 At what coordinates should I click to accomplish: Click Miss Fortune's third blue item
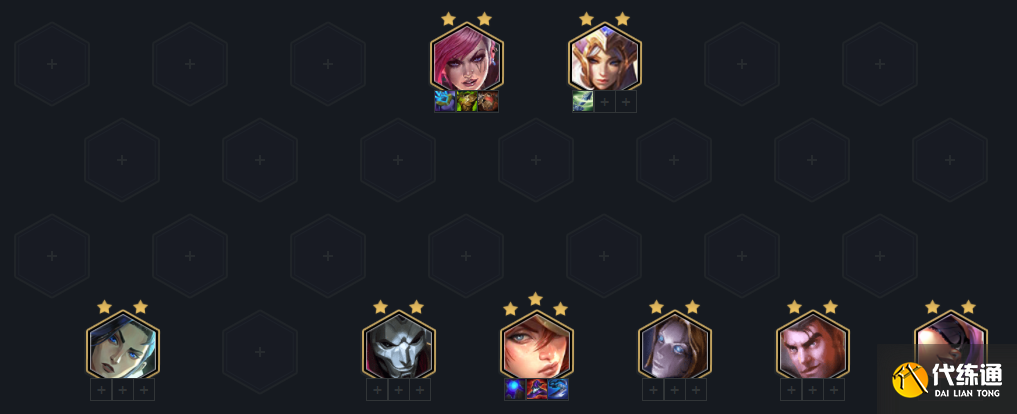558,389
